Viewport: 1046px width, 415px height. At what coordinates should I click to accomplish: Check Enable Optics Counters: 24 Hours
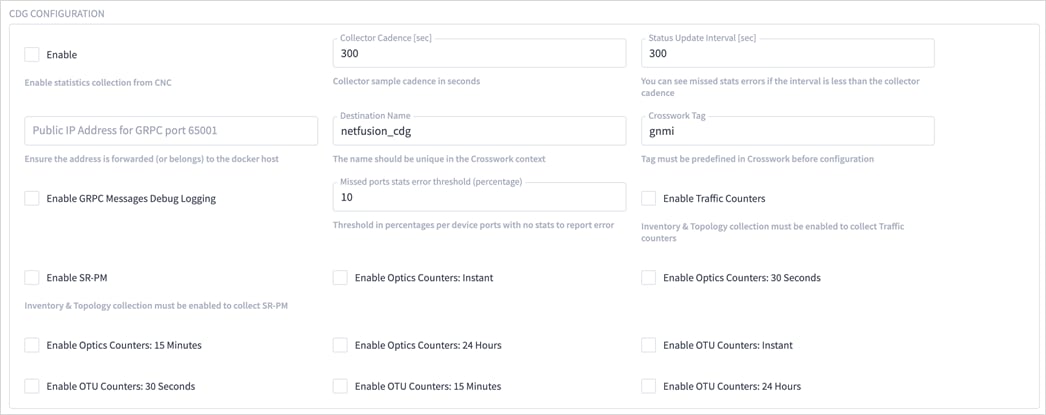pos(340,345)
